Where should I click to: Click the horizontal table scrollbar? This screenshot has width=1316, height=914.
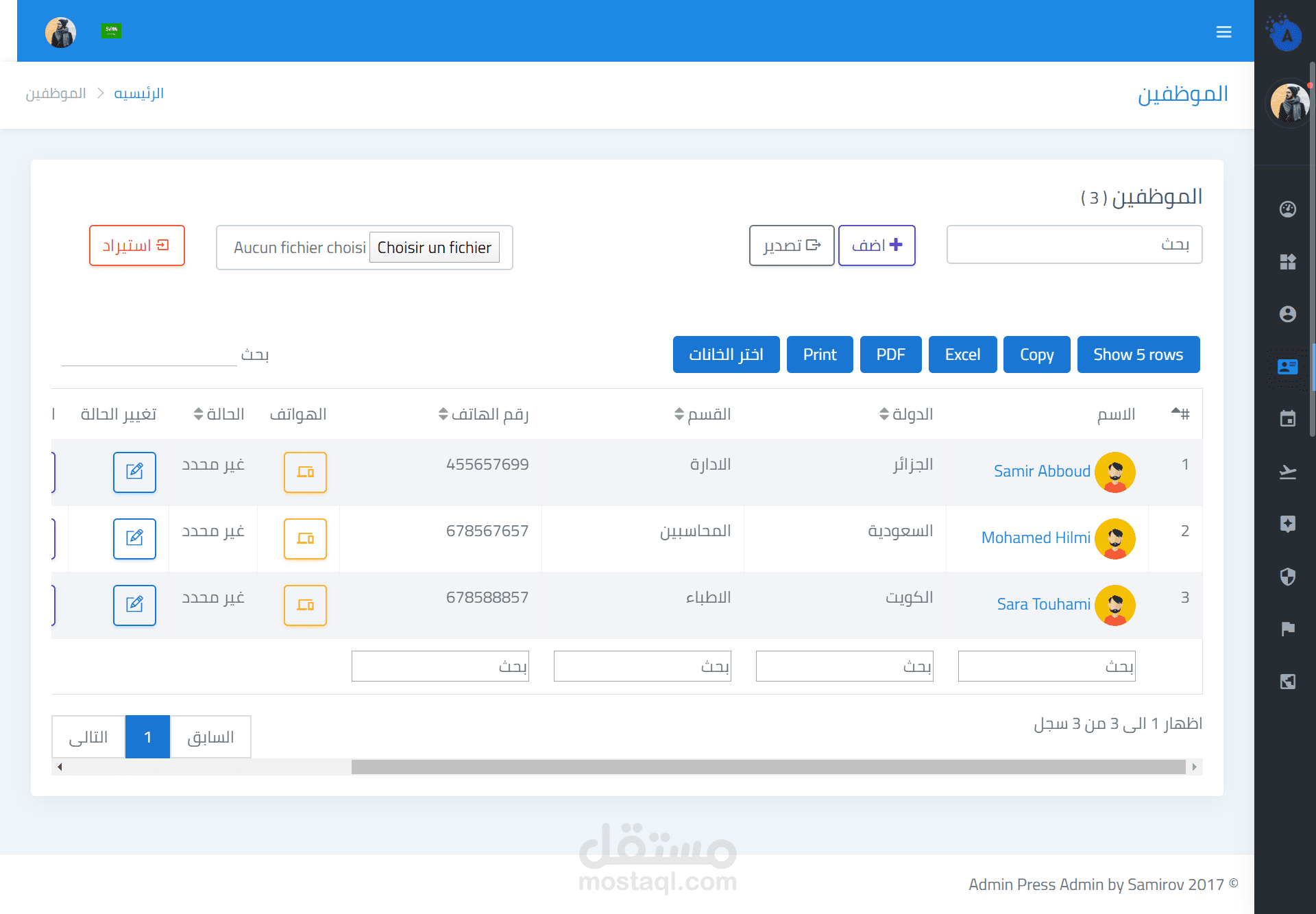click(x=768, y=767)
